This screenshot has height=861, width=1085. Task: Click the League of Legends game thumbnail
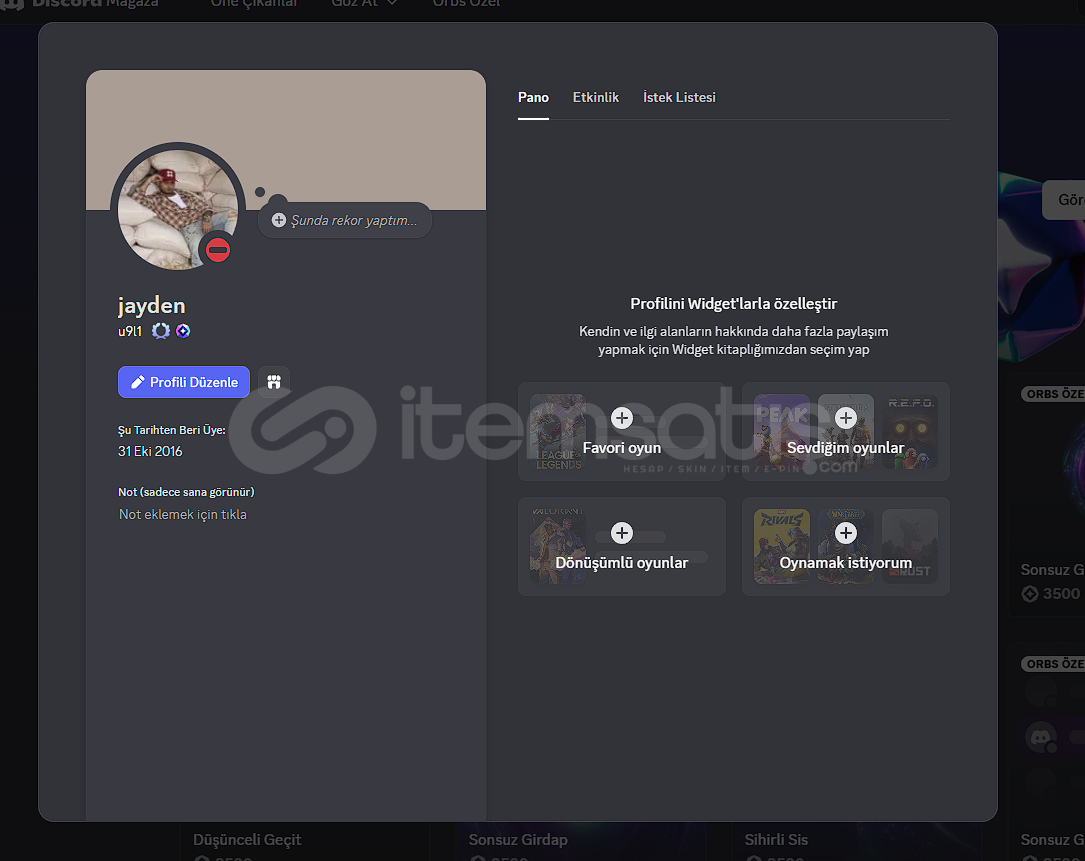click(558, 432)
